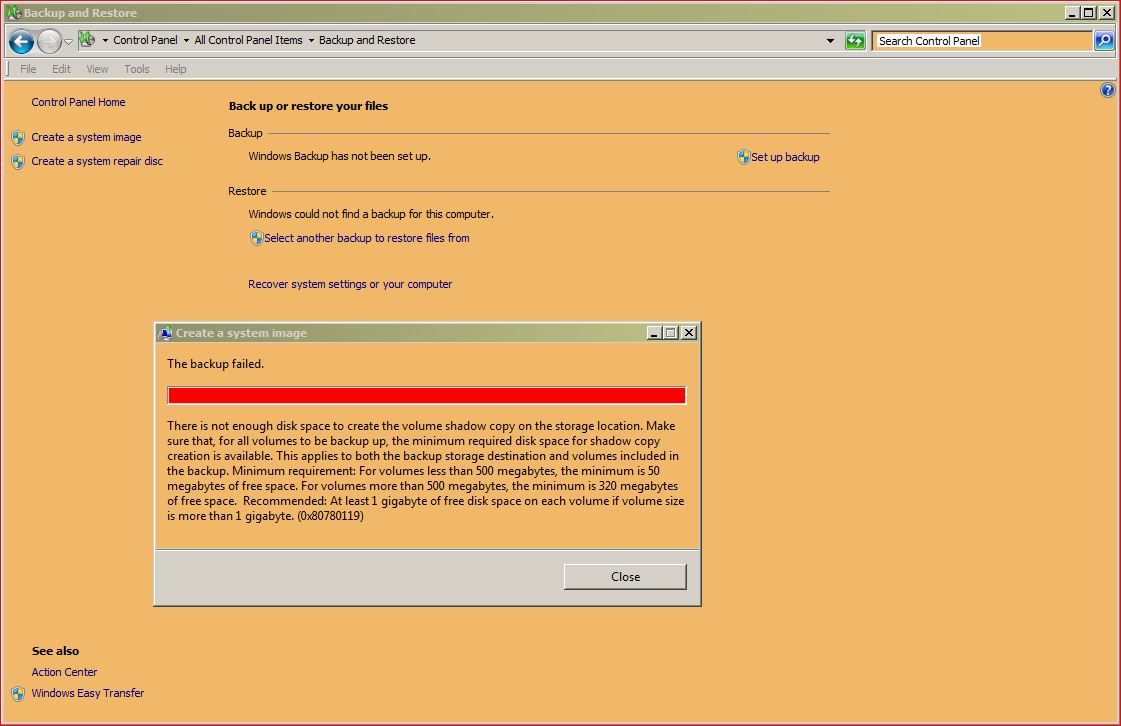Click the search magnifier icon
Image resolution: width=1121 pixels, height=726 pixels.
pyautogui.click(x=1104, y=41)
